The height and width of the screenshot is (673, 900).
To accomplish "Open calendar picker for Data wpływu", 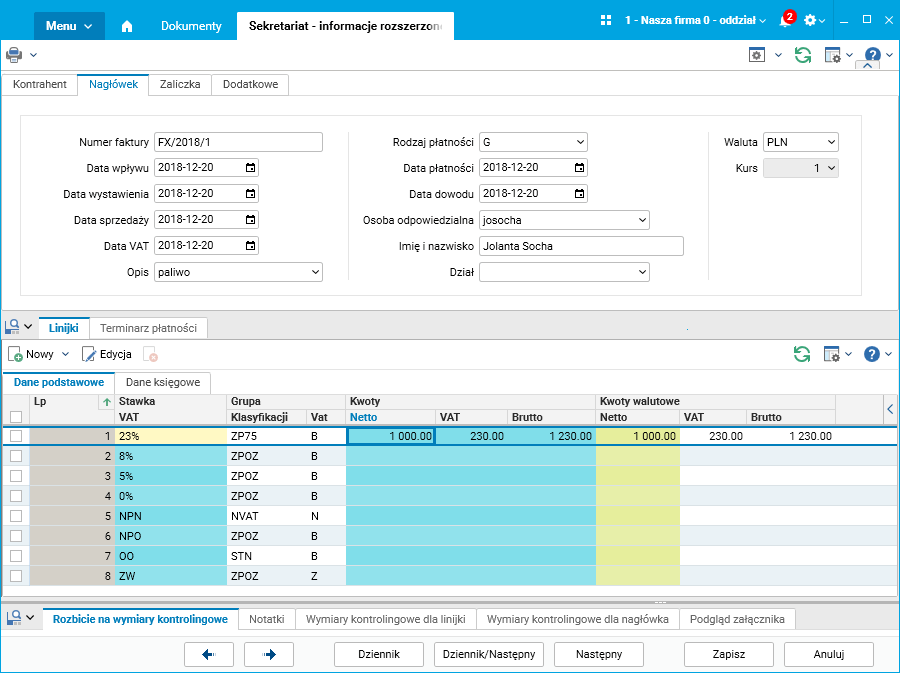I will 250,168.
